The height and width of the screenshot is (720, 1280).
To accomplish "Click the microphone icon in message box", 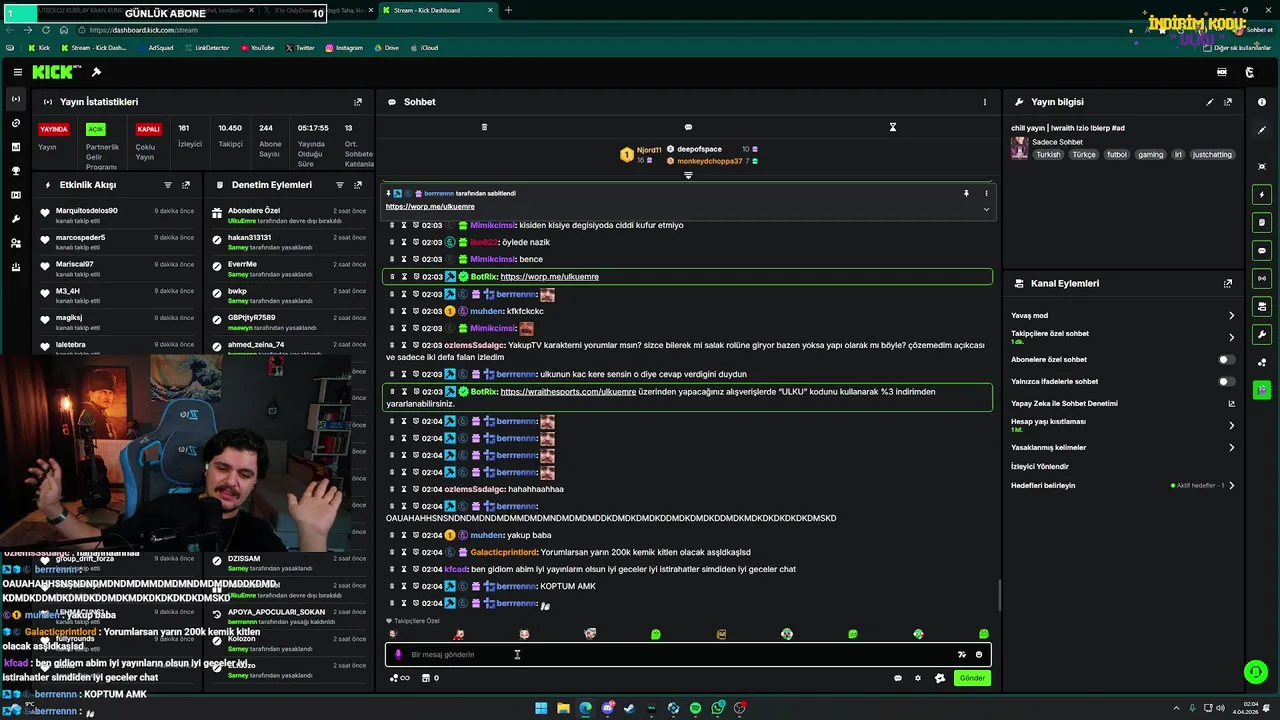I will (x=398, y=655).
